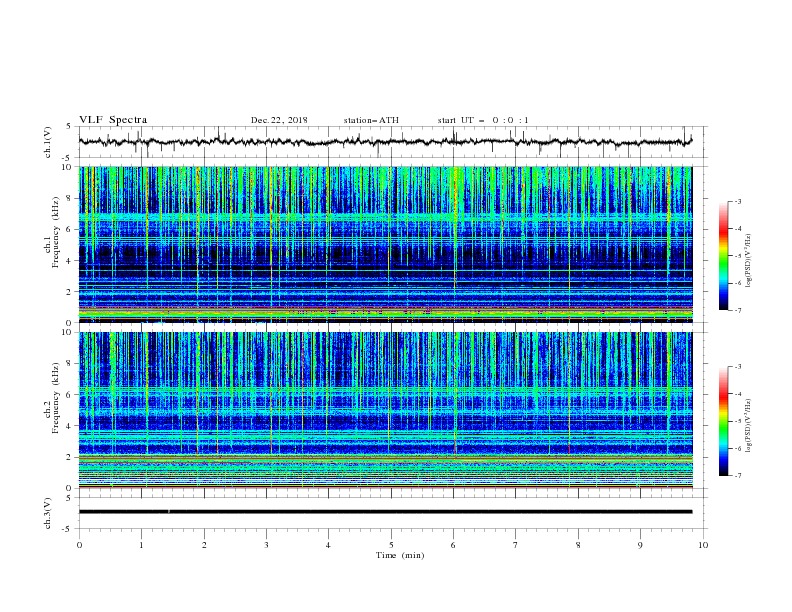This screenshot has height=612, width=792.
Task: Click the ch.1 spectrogram panel
Action: tap(386, 244)
